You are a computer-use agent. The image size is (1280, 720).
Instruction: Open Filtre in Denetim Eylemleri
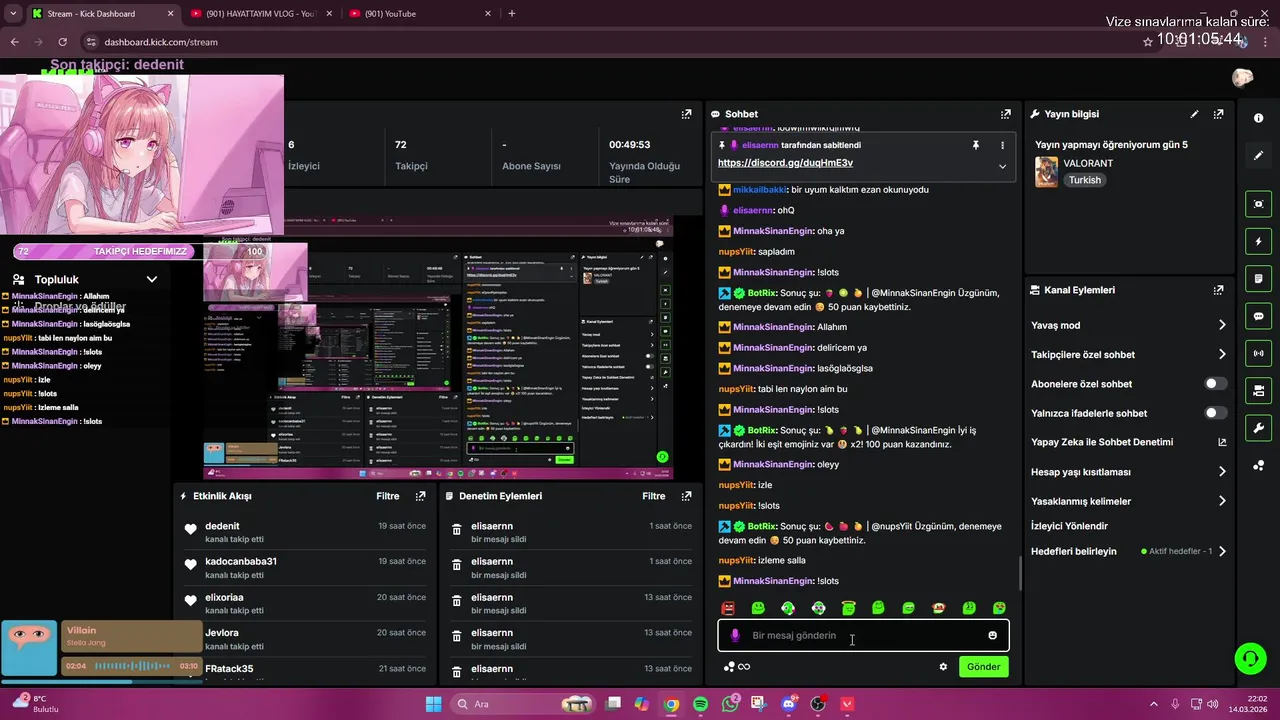(654, 496)
